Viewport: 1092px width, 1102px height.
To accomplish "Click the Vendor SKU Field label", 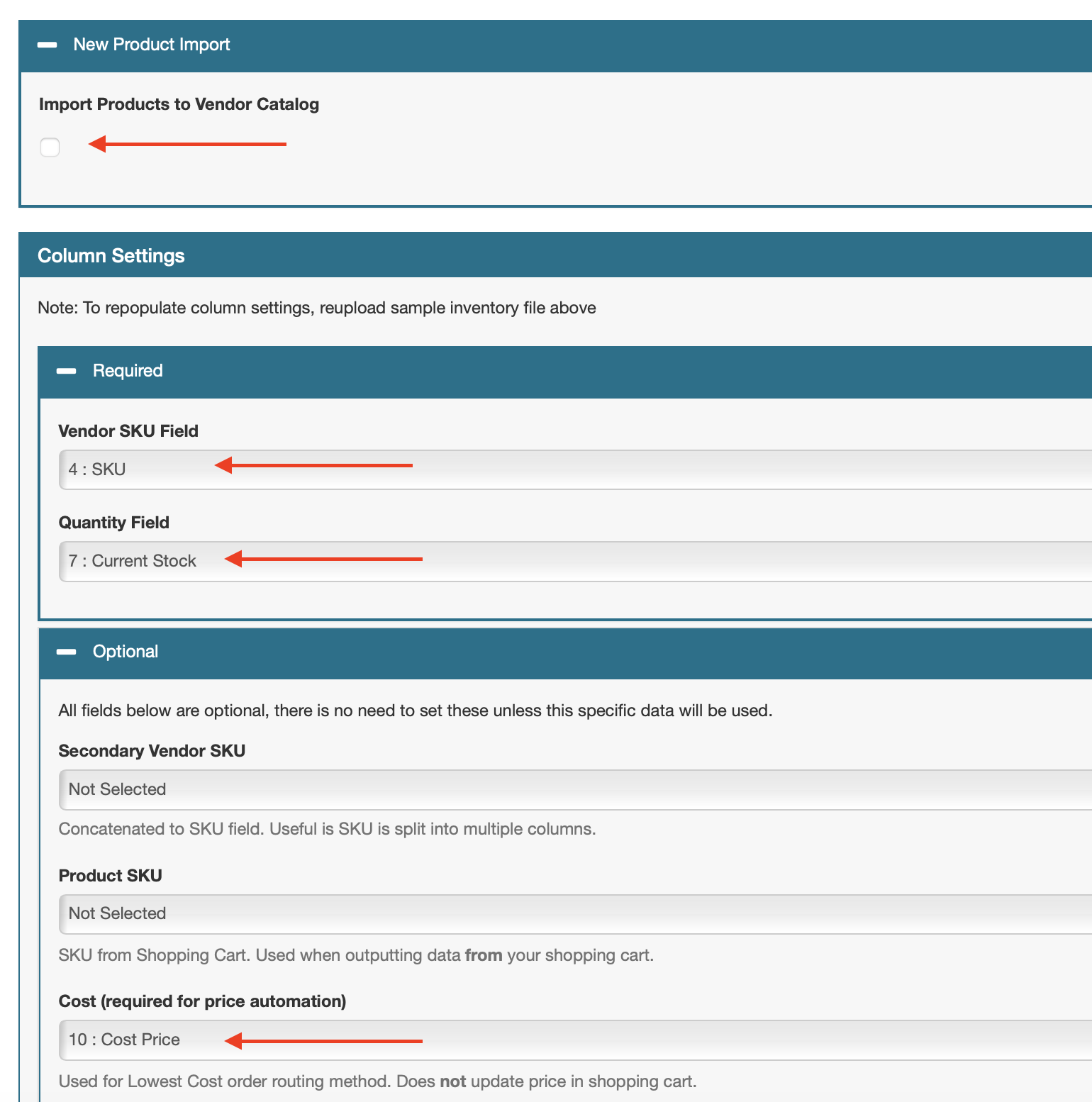I will (128, 431).
